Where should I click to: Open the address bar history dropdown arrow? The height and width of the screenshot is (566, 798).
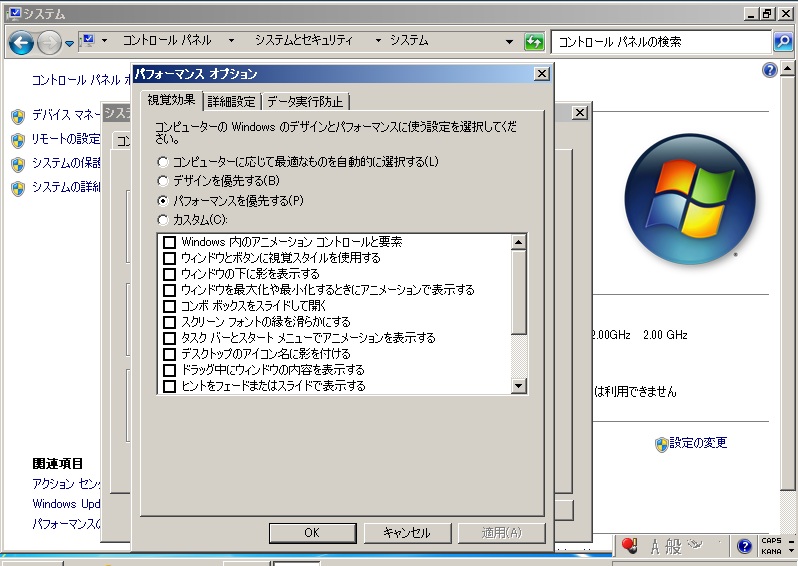pos(510,41)
